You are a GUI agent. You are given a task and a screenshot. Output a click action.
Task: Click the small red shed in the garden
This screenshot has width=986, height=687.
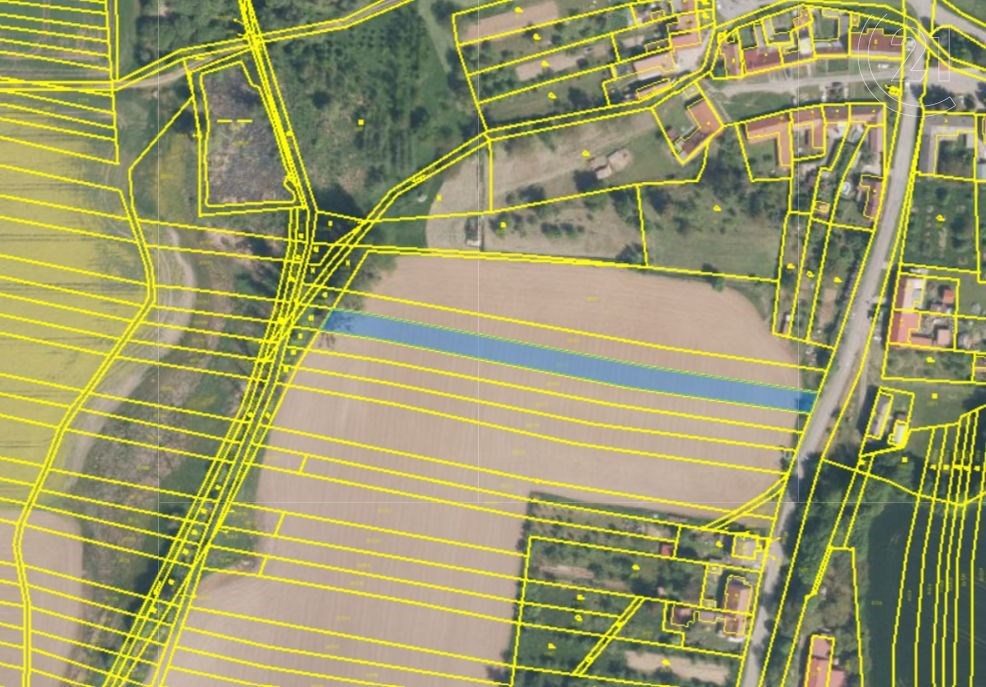click(665, 550)
